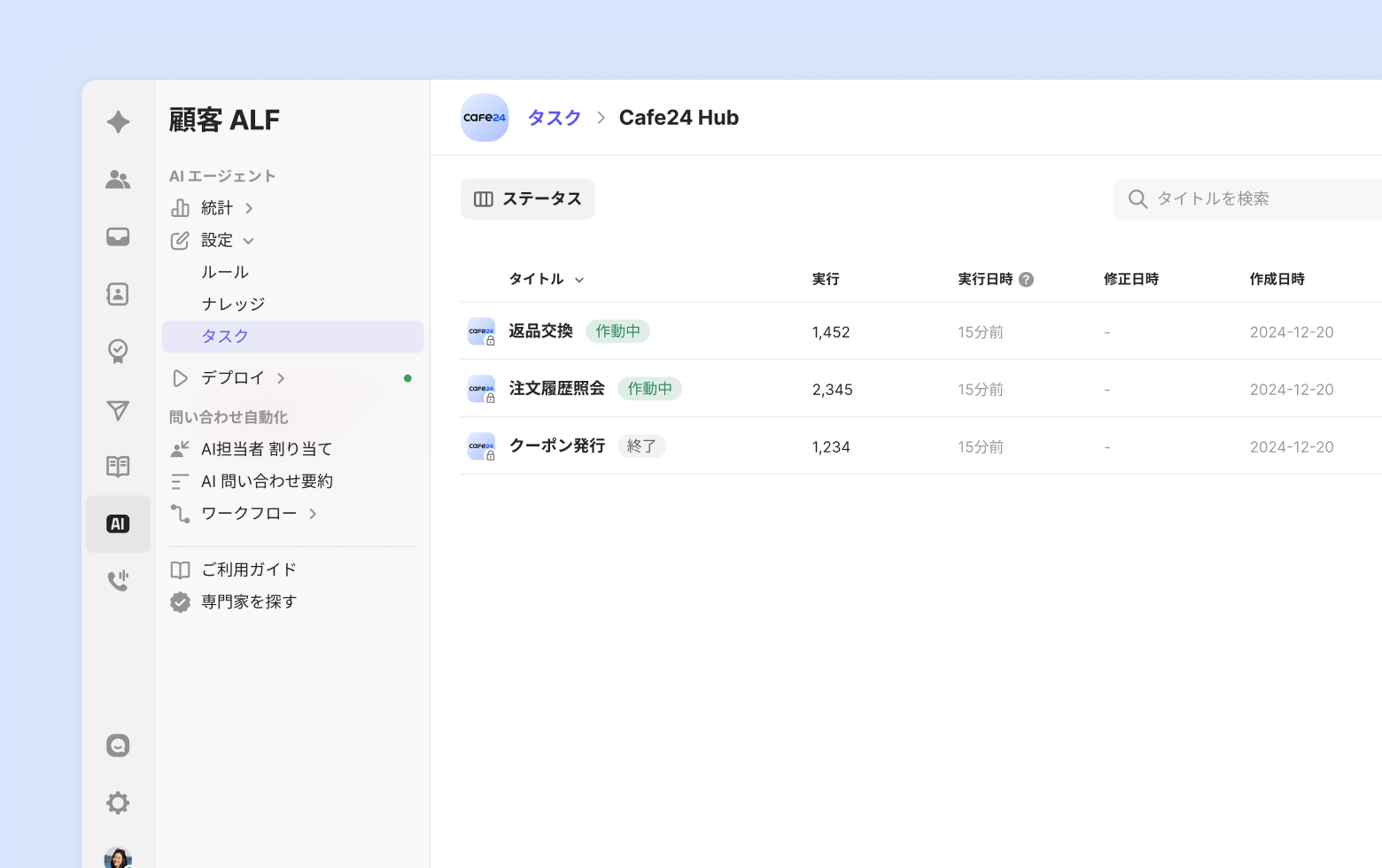
Task: Open AI 問い合わせ要約 in the sidebar
Action: tap(266, 481)
